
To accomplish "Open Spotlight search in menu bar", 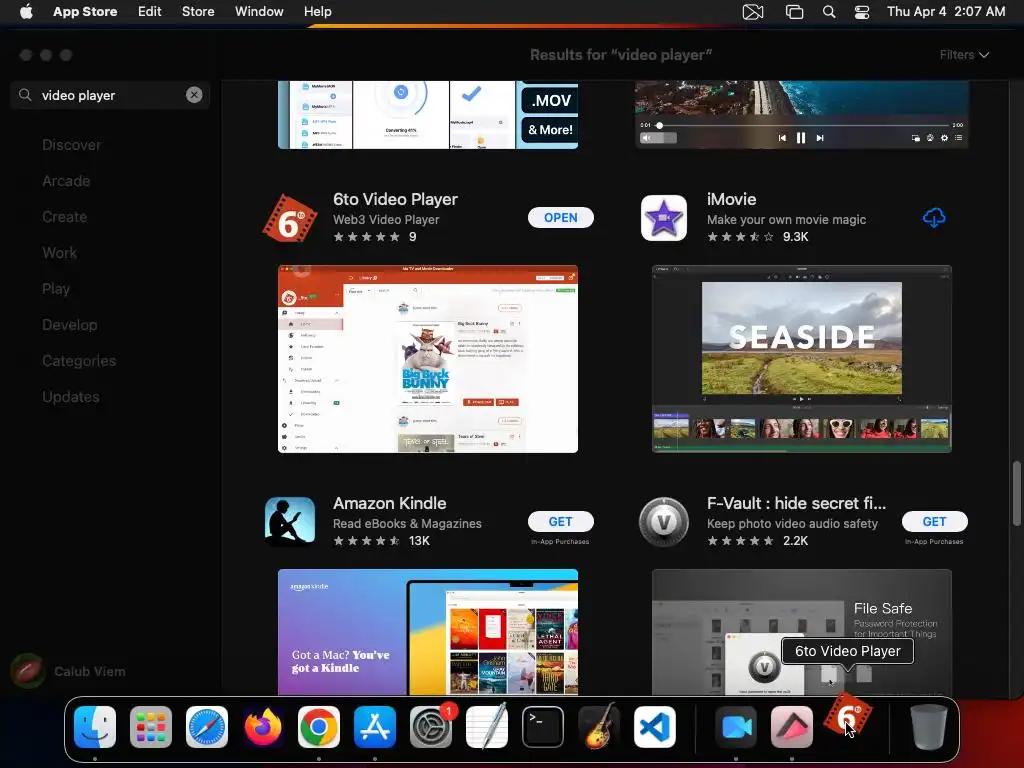I will tap(829, 11).
